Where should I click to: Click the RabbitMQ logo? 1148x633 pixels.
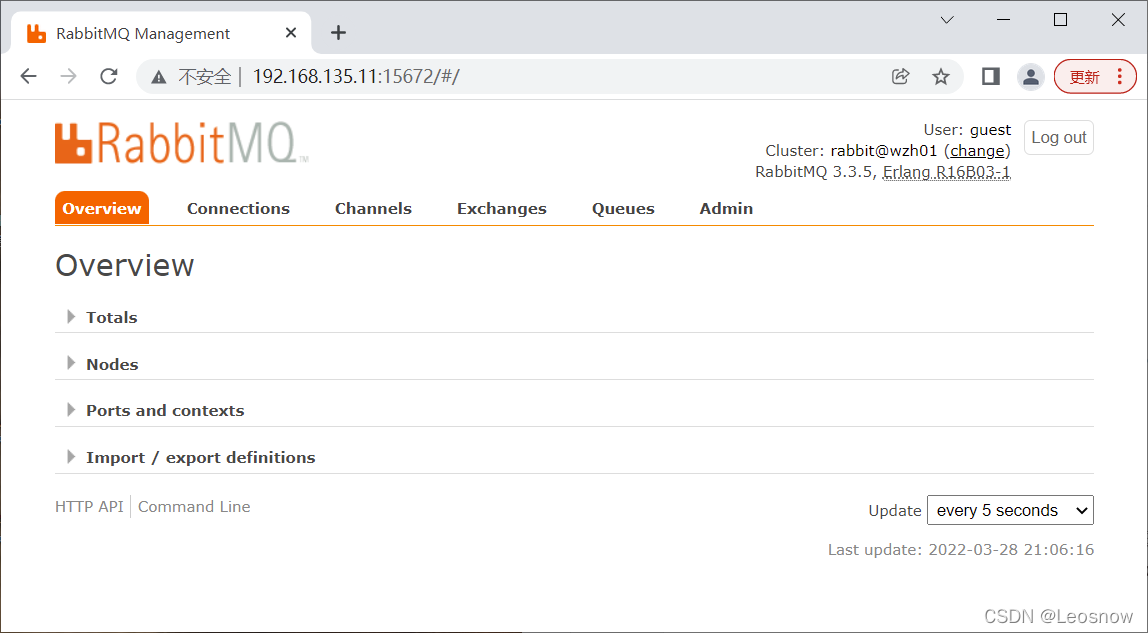point(182,143)
